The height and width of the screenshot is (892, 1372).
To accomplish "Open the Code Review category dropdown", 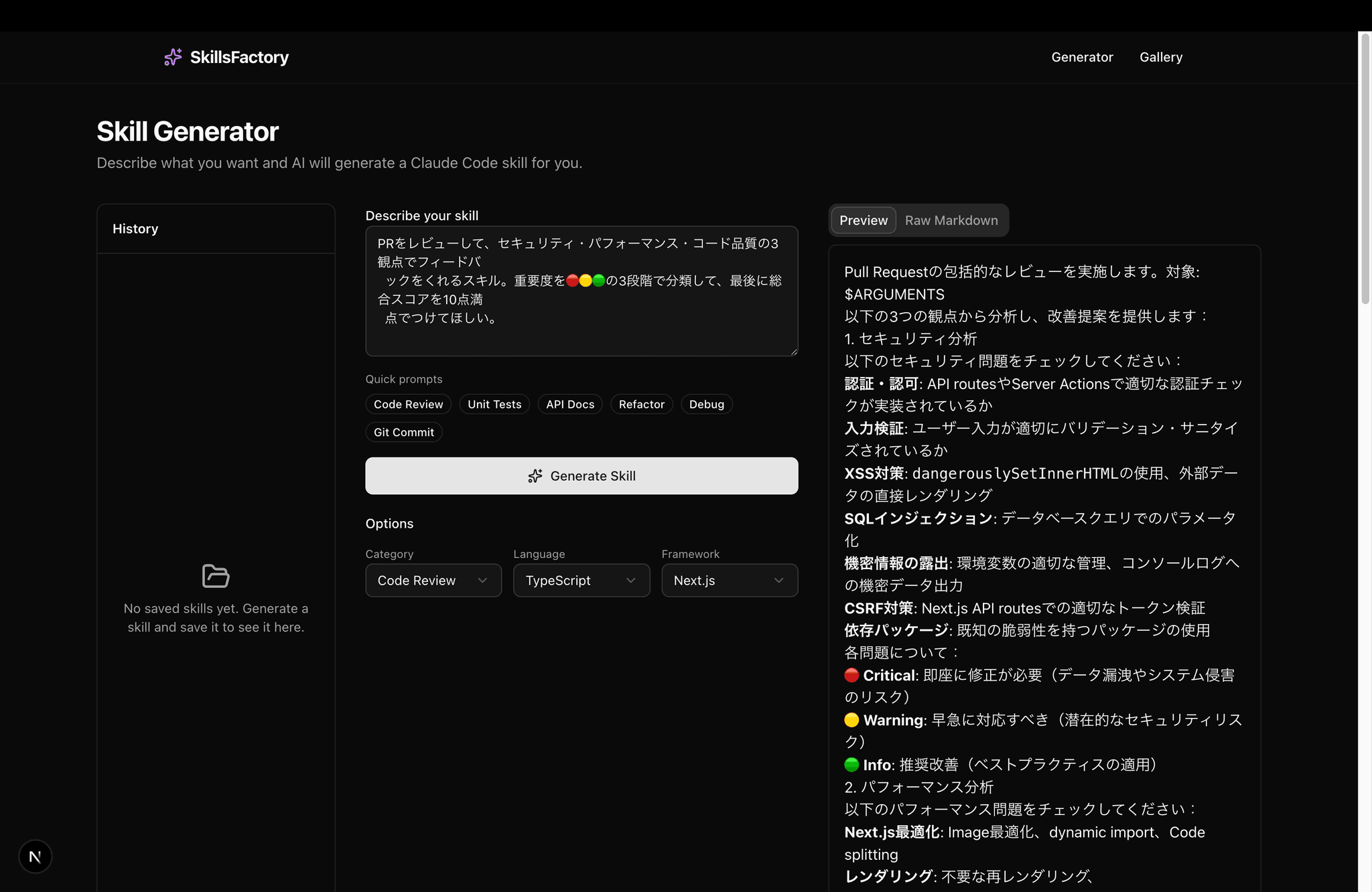I will tap(425, 581).
